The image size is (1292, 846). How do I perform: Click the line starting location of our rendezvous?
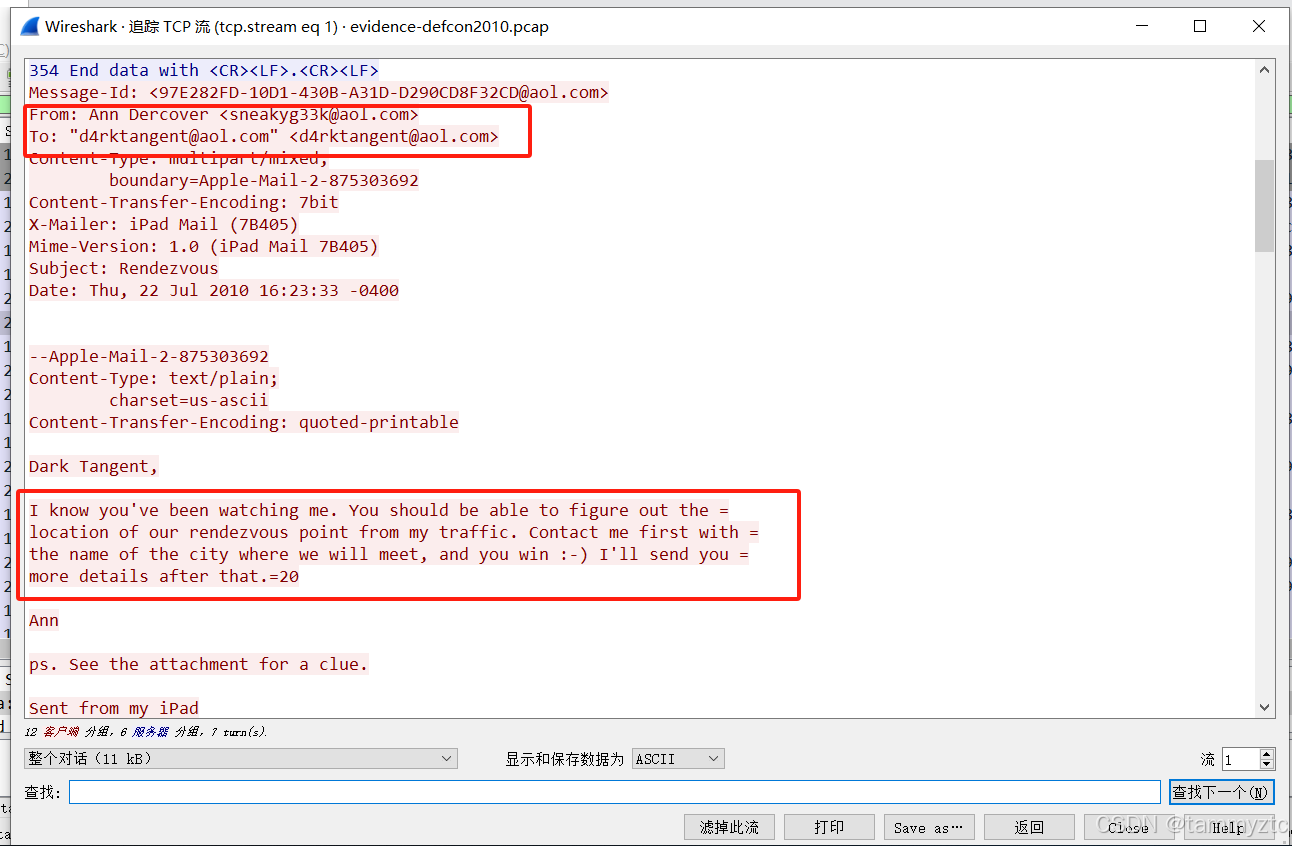pyautogui.click(x=393, y=532)
